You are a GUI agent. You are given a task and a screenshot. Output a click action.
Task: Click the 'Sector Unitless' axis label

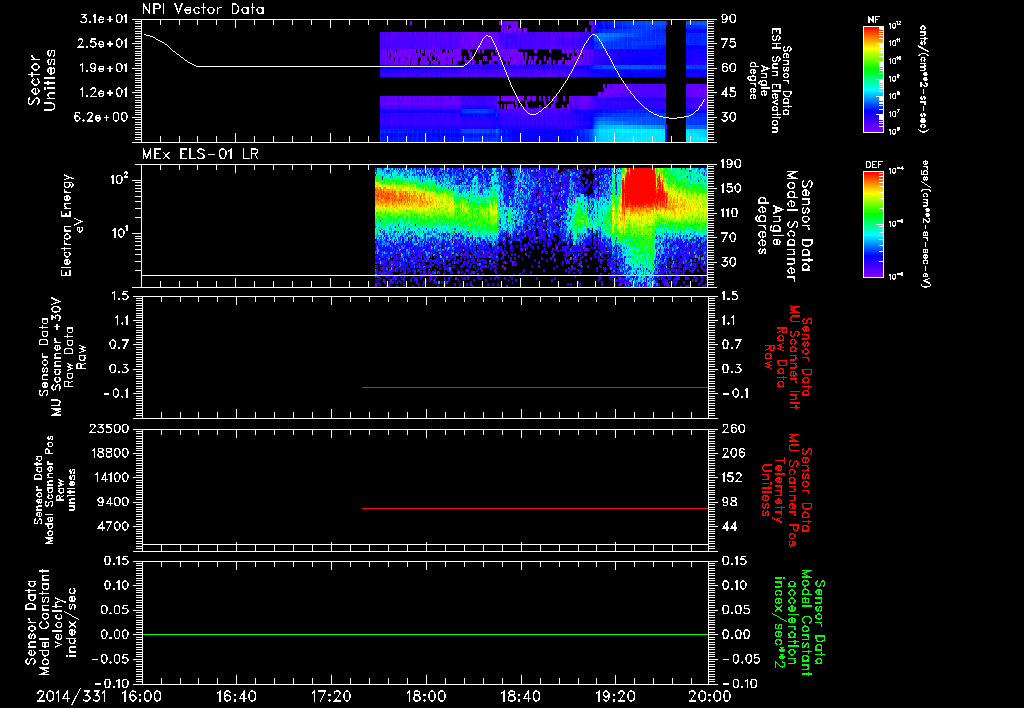[42, 80]
